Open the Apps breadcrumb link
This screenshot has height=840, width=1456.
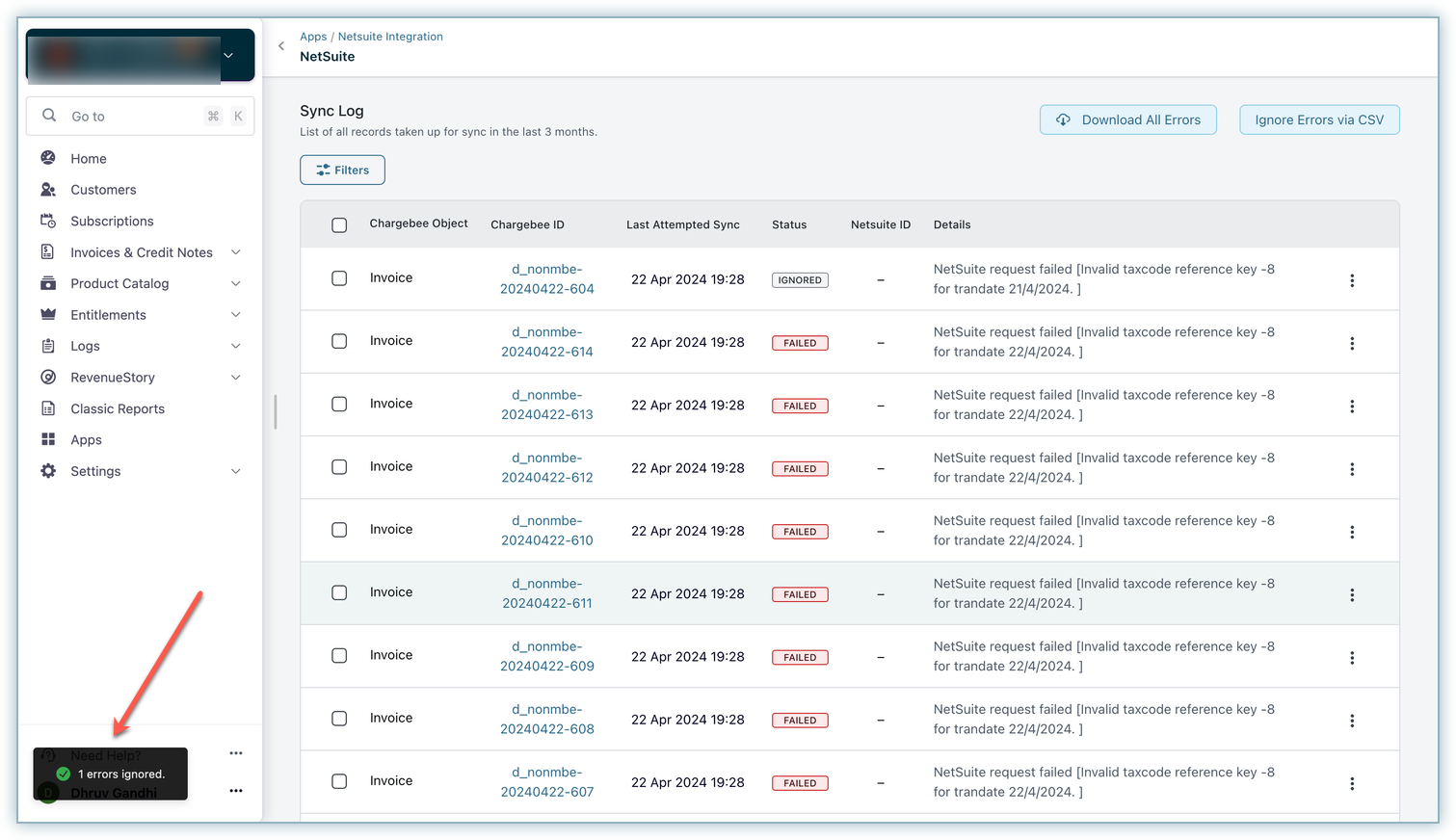pyautogui.click(x=313, y=37)
